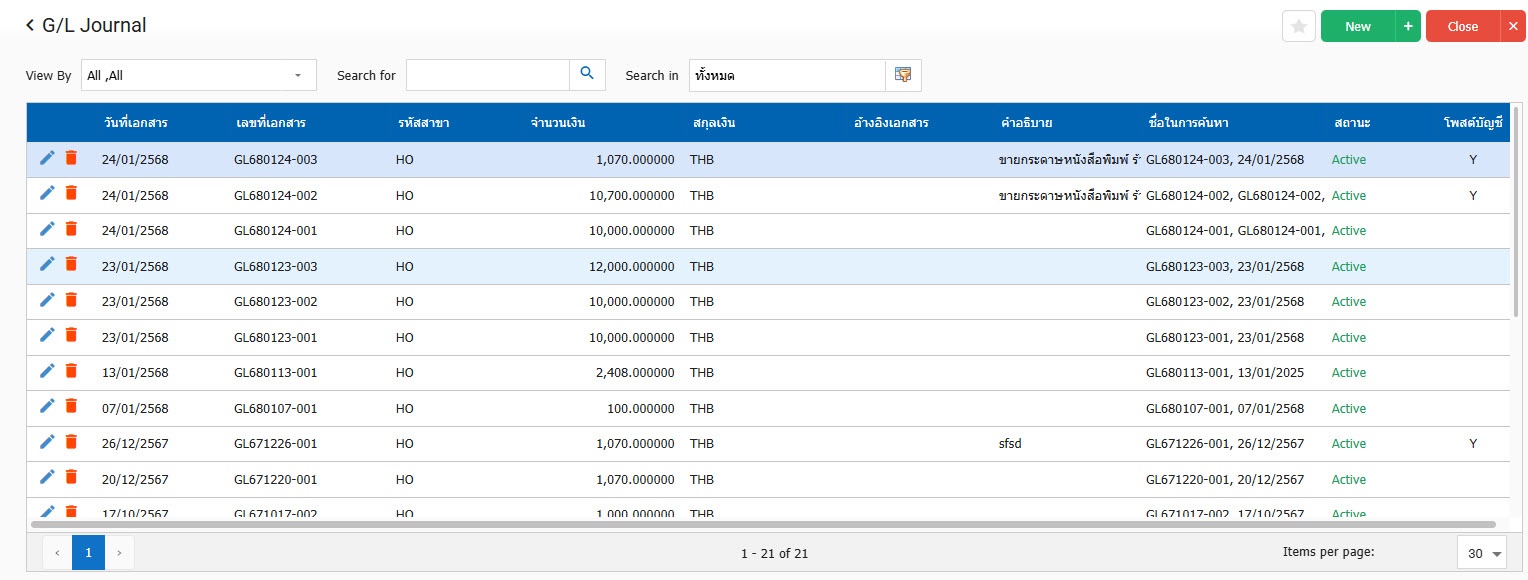Go to next page arrow
This screenshot has height=580, width=1528.
pyautogui.click(x=120, y=552)
